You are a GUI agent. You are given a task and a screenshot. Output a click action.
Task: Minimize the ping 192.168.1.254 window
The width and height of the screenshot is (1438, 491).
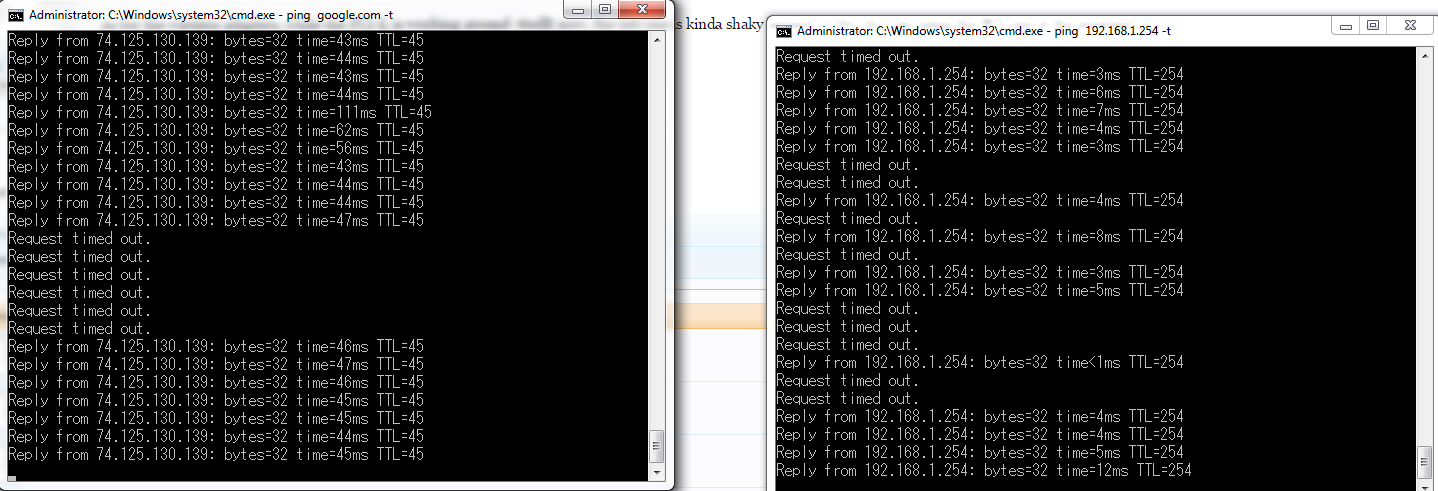pos(1346,26)
